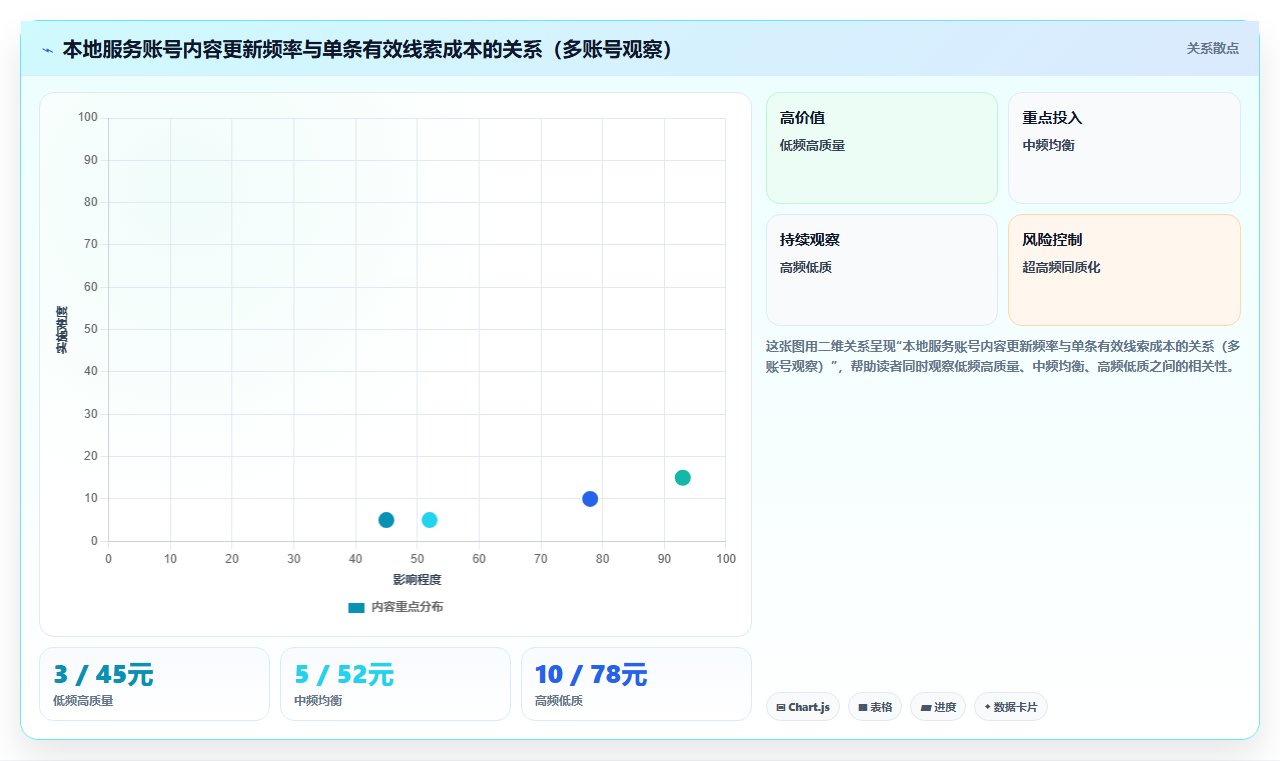Click 高频低质 label under 10 / 78元
Image resolution: width=1280 pixels, height=761 pixels.
point(559,701)
